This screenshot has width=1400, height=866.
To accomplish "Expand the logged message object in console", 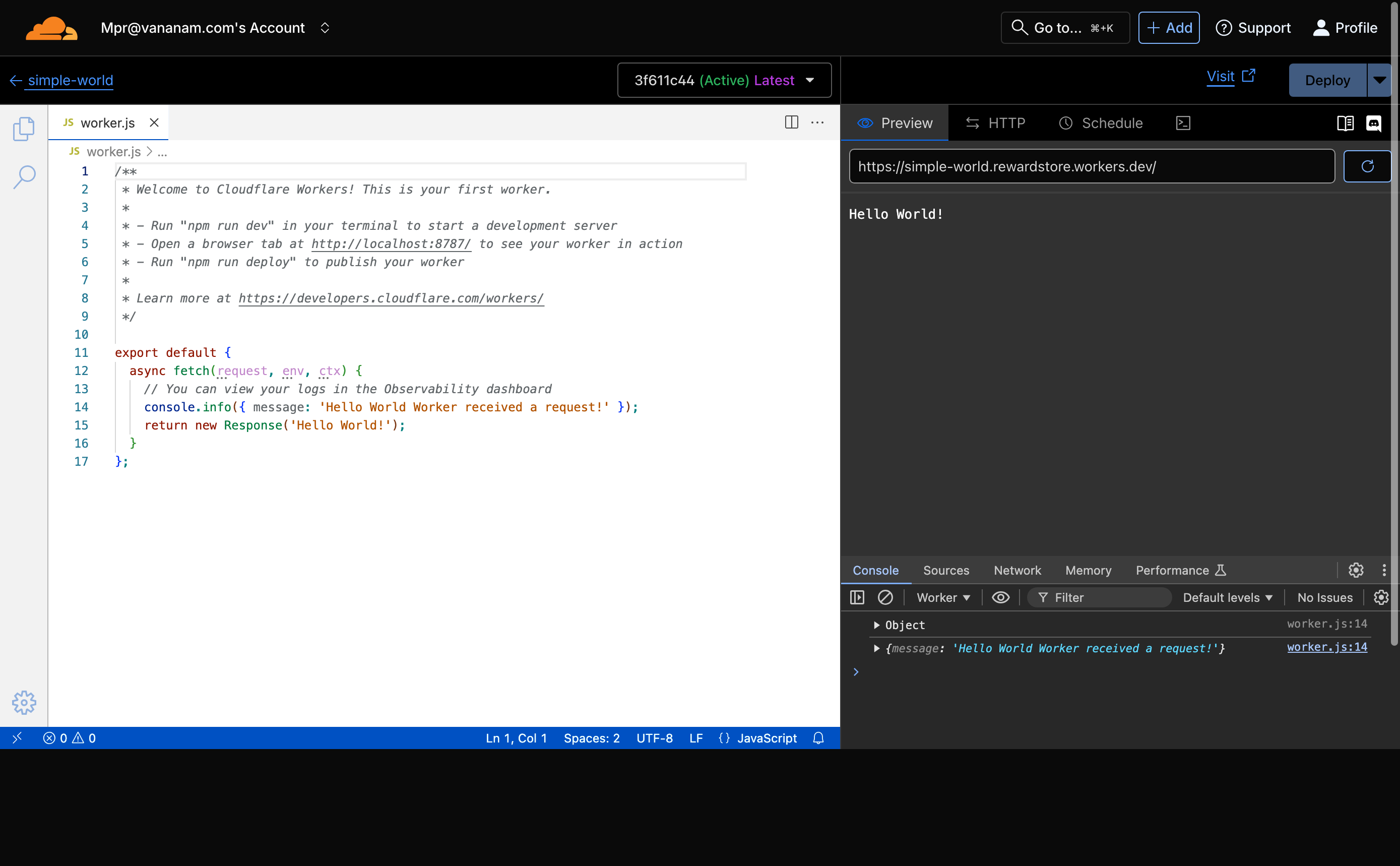I will coord(876,648).
